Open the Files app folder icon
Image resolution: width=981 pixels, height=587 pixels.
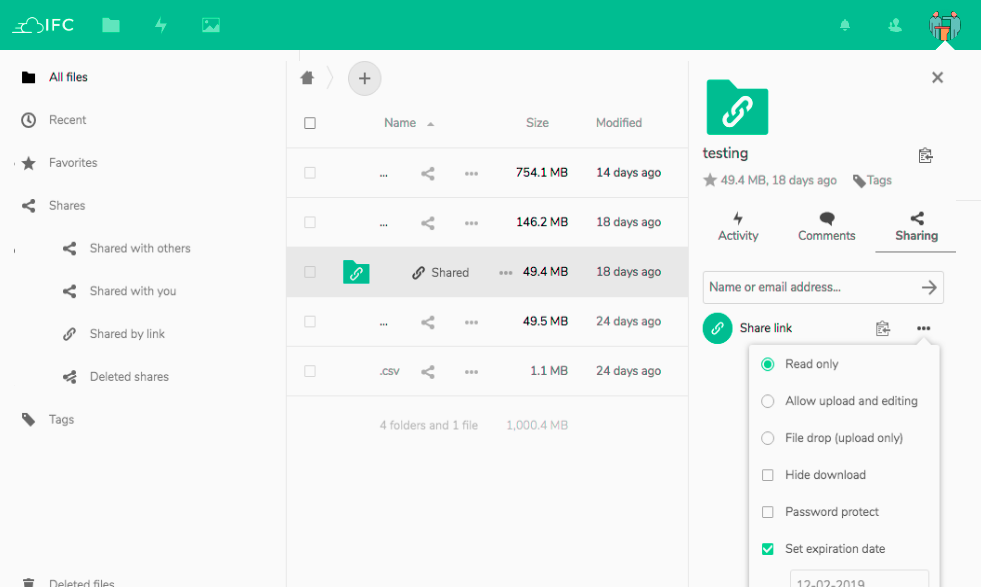[x=111, y=25]
